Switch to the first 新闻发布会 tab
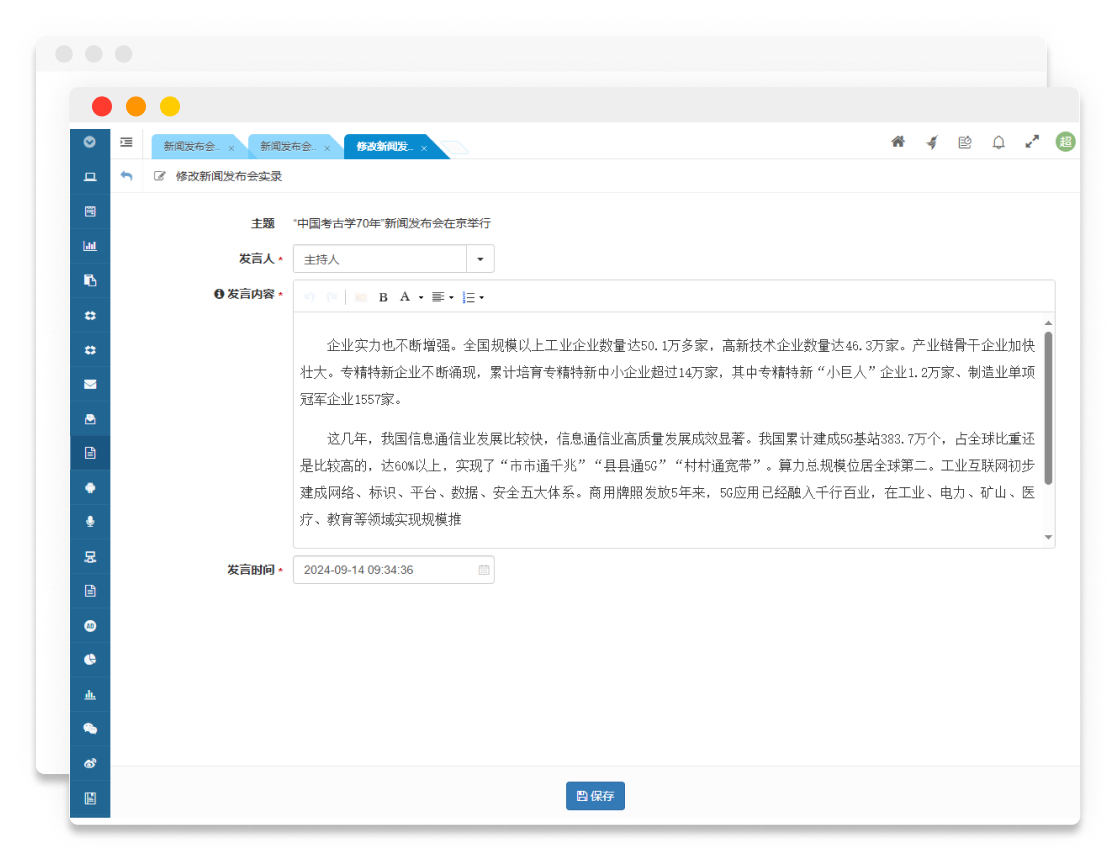1115x860 pixels. (x=192, y=147)
